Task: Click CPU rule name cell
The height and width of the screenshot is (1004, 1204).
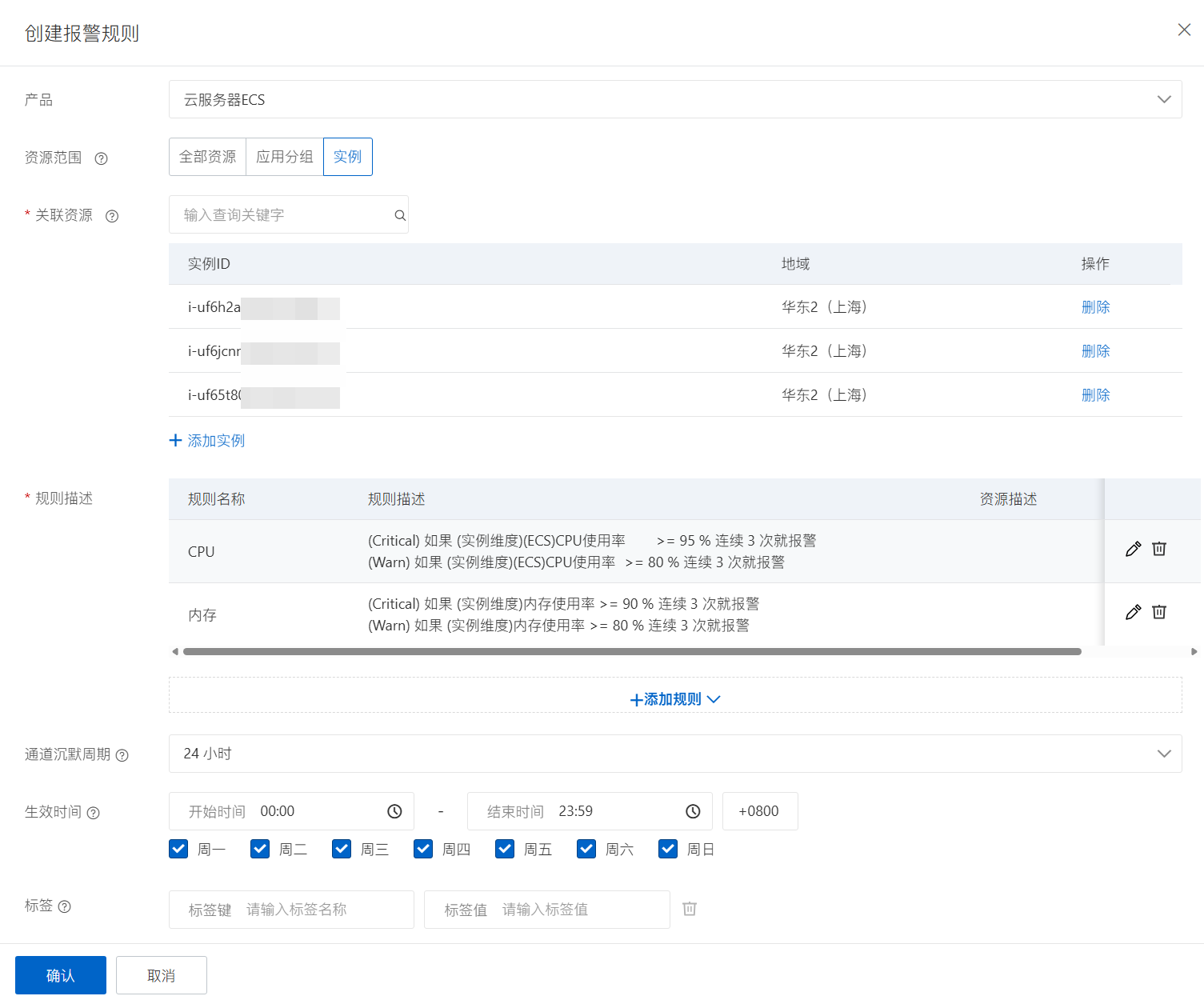Action: point(202,552)
